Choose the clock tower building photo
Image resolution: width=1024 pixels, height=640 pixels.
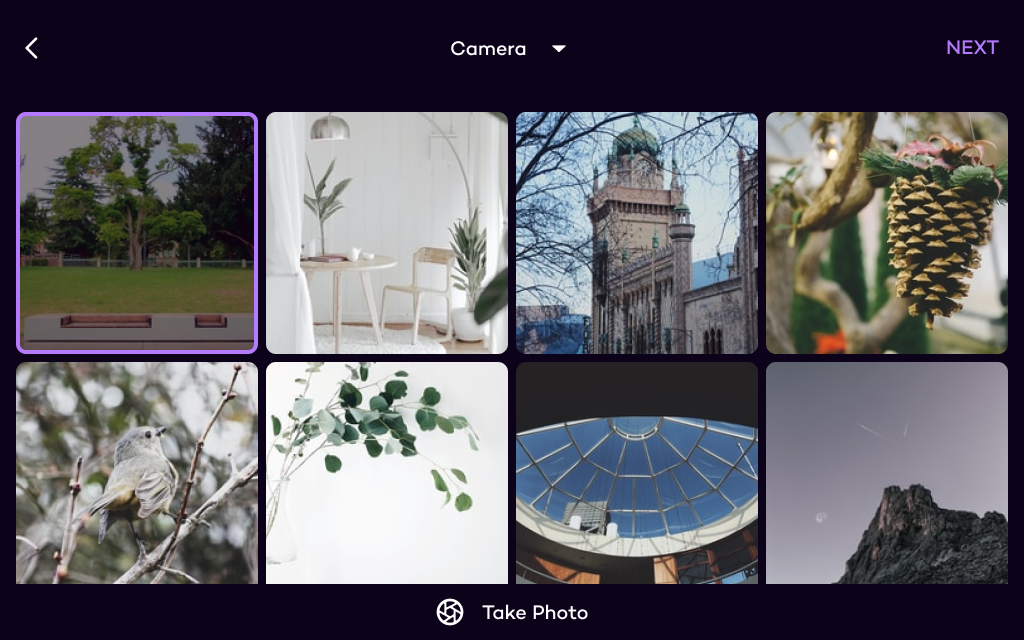tap(637, 232)
